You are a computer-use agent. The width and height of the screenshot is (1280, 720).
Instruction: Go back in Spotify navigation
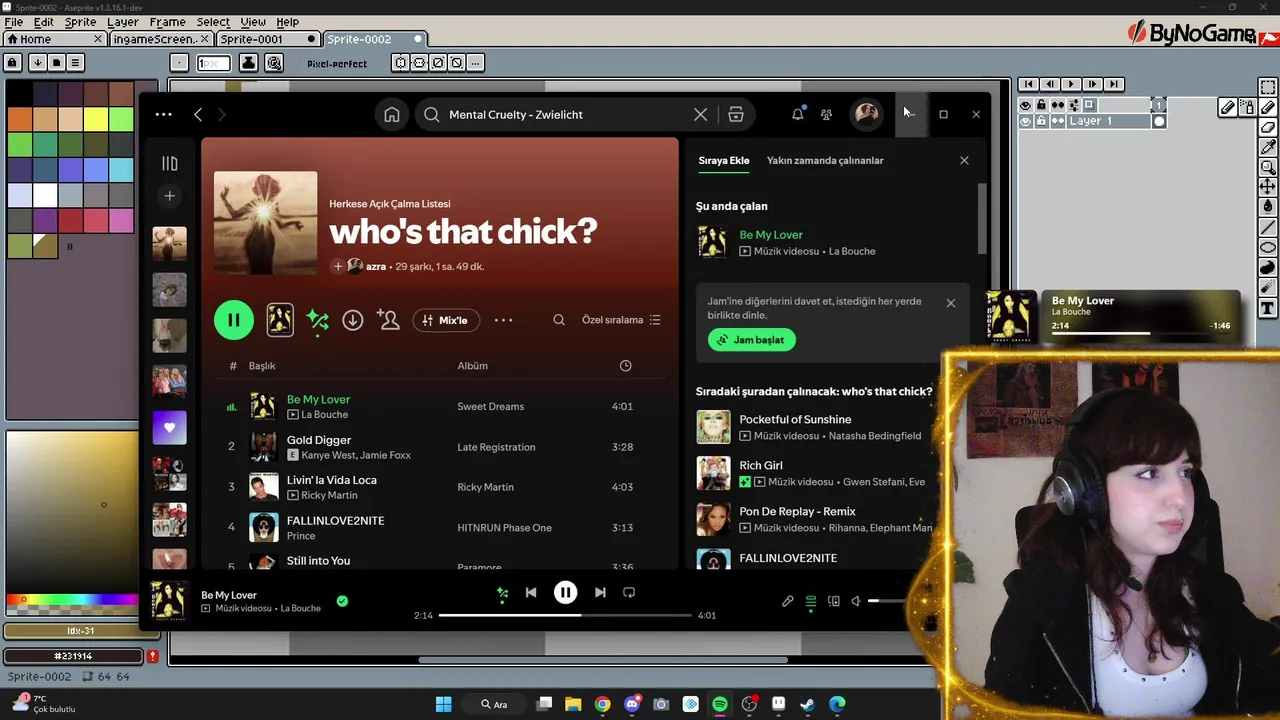(x=198, y=114)
